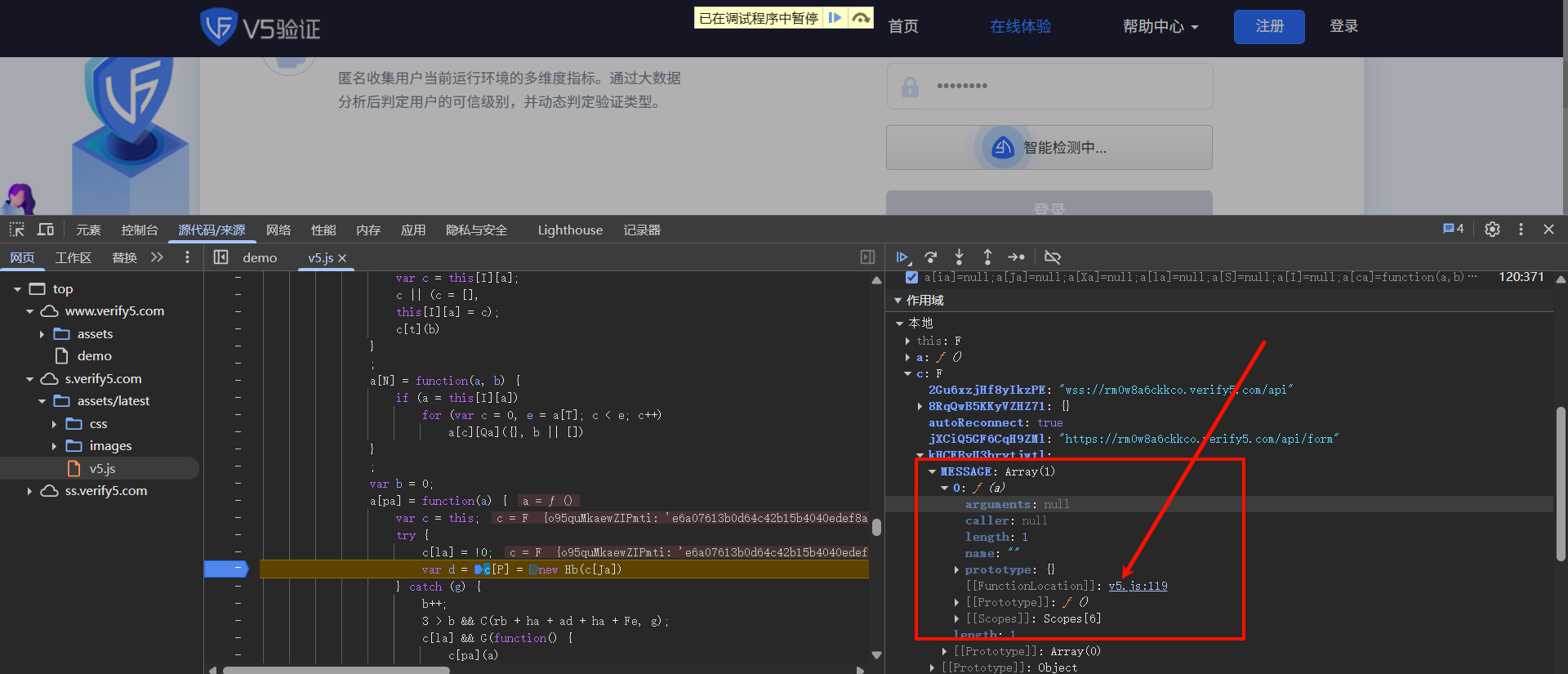
Task: Expand the css folder
Action: [x=54, y=424]
